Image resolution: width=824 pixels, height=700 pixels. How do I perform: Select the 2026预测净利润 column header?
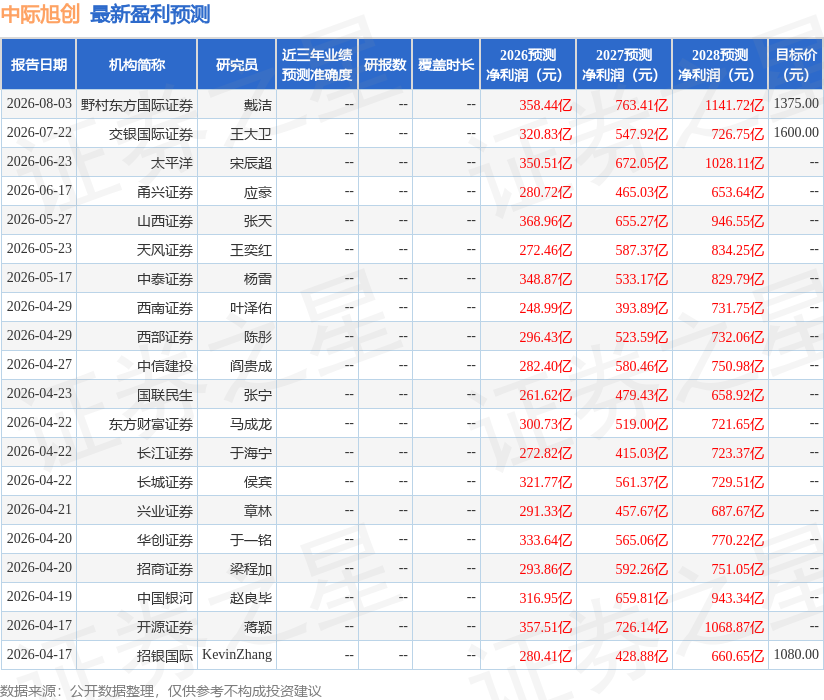528,65
